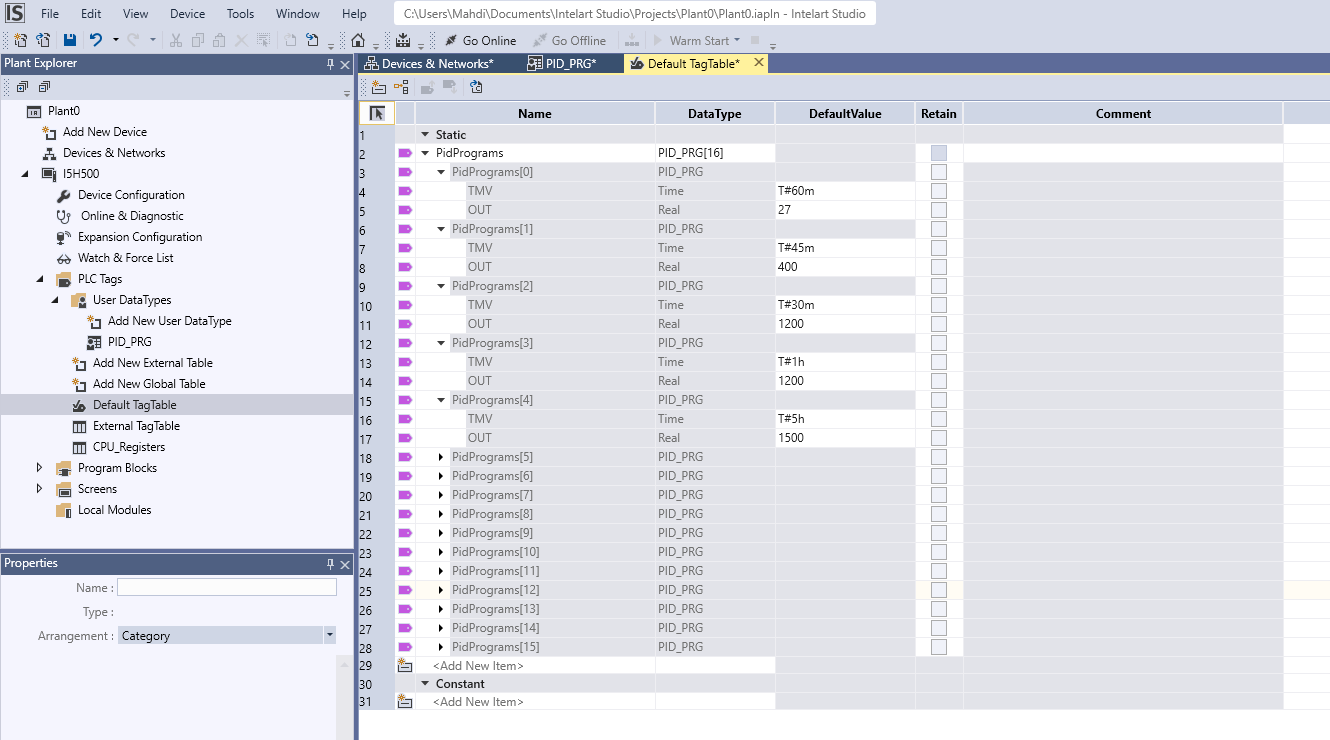
Task: Open the Arrangement dropdown in Properties
Action: 329,635
